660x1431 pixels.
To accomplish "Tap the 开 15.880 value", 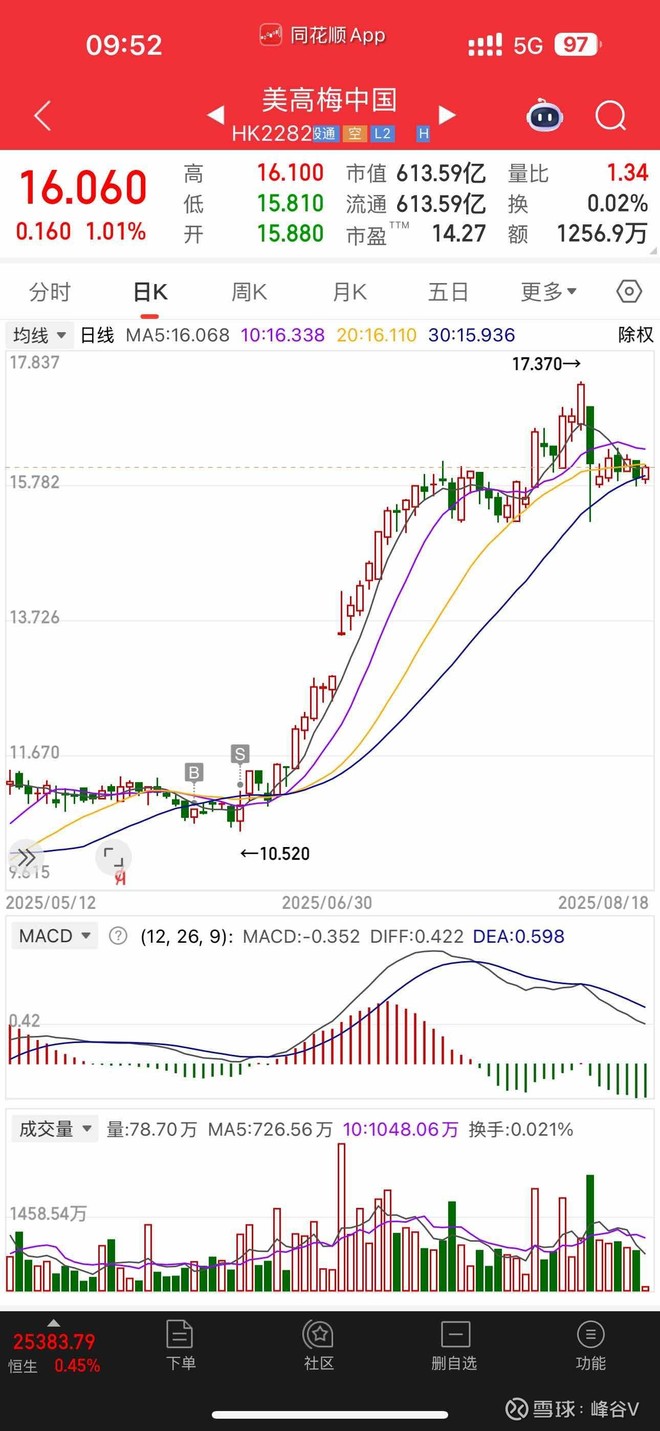I will point(290,234).
